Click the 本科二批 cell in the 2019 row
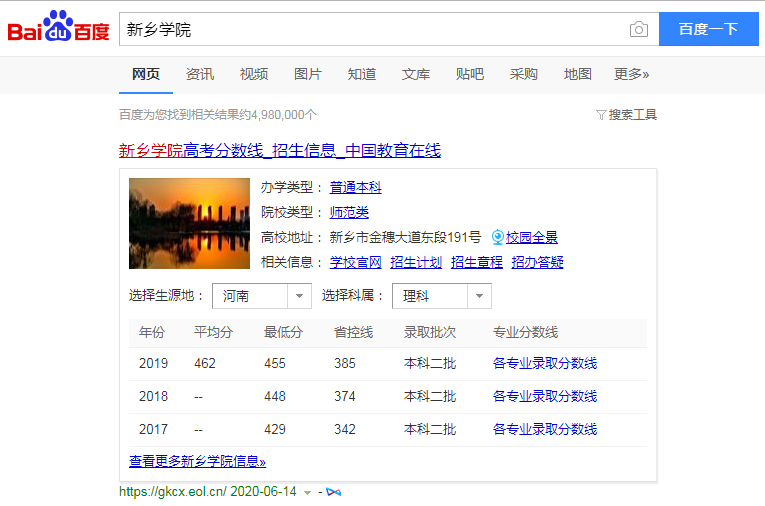765x506 pixels. 430,364
